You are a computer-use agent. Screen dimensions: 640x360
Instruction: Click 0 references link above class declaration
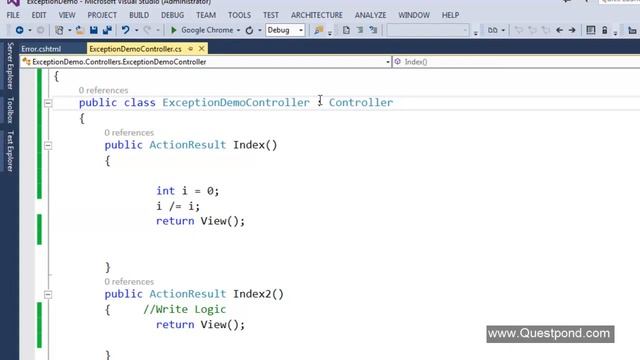103,90
